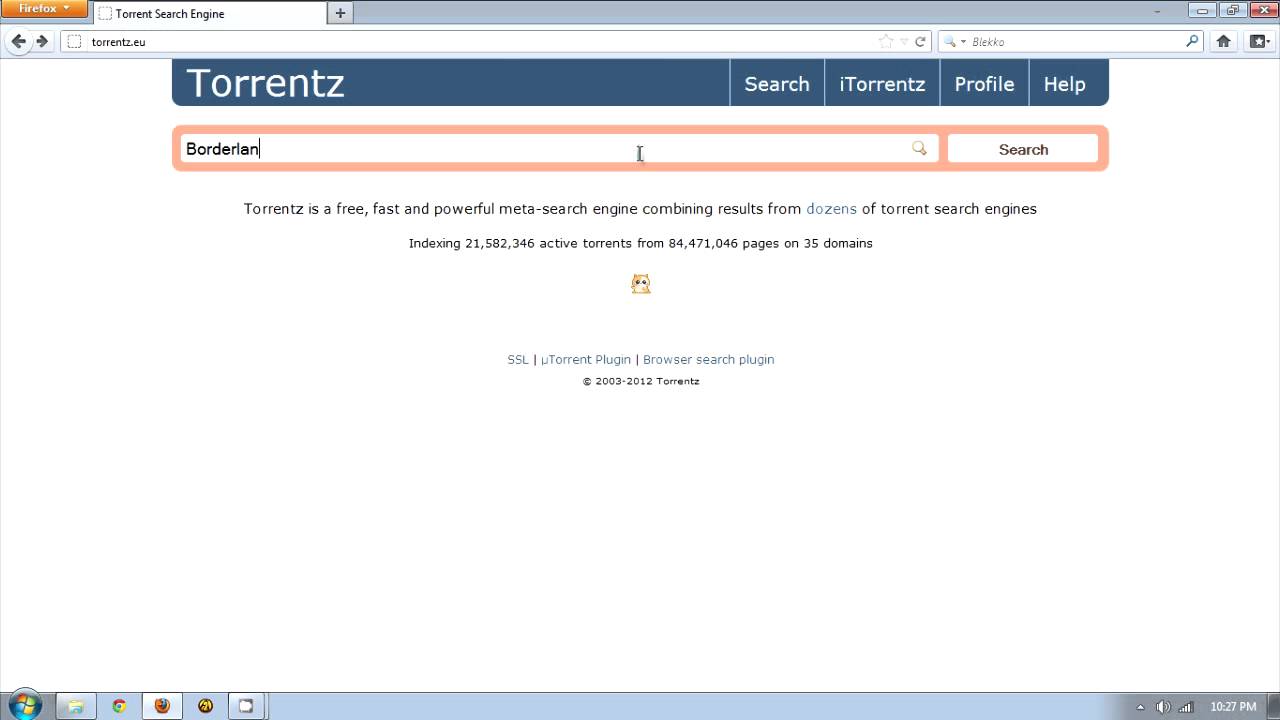The height and width of the screenshot is (720, 1280).
Task: Open the yellow round app icon on taskbar
Action: tap(205, 706)
